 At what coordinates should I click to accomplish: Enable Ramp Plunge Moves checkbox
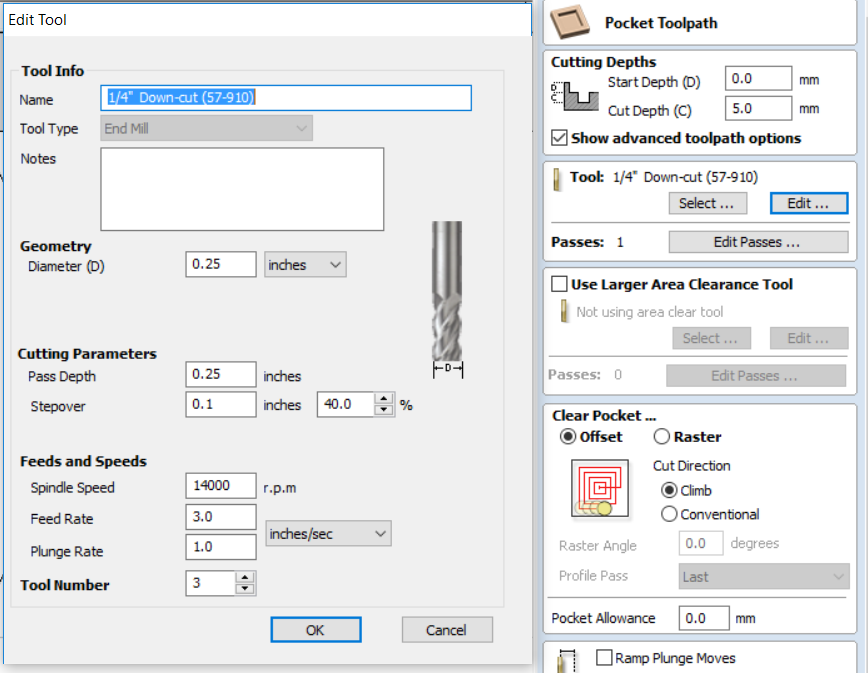(x=604, y=658)
